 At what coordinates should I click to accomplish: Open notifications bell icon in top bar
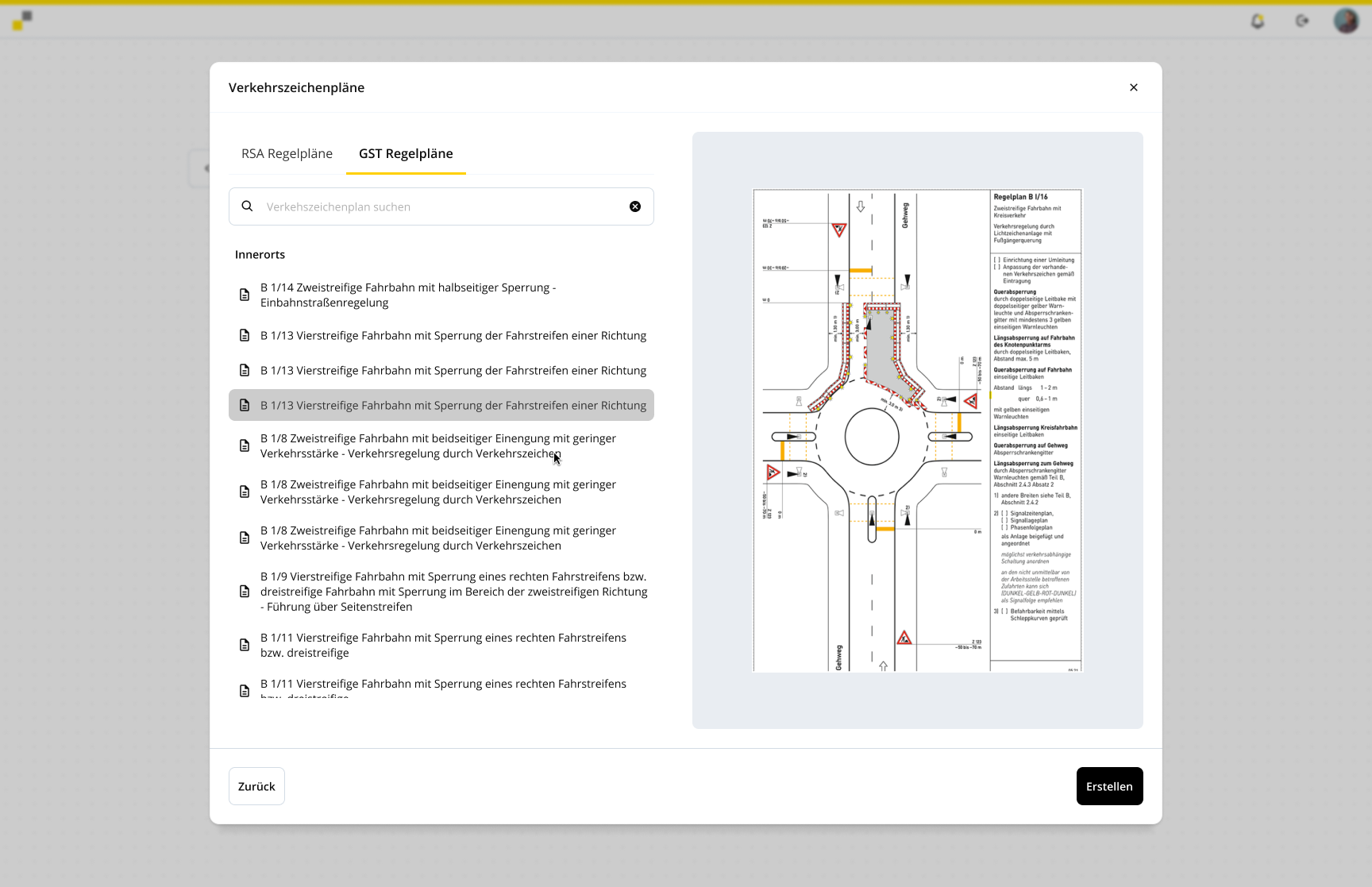pos(1258,21)
